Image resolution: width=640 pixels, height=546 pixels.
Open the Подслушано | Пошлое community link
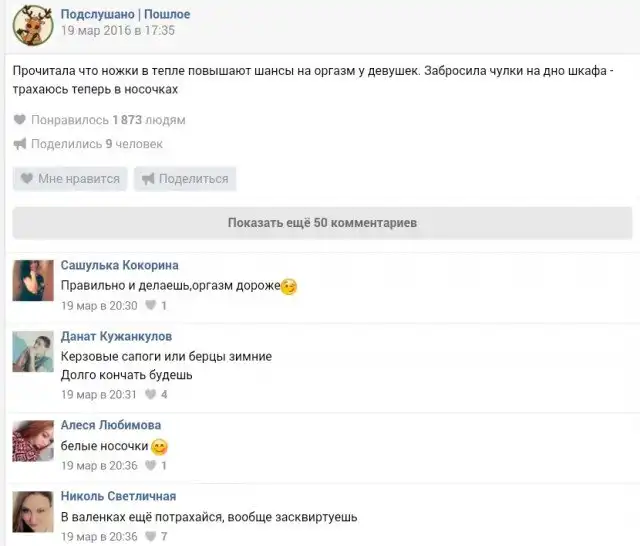click(125, 14)
